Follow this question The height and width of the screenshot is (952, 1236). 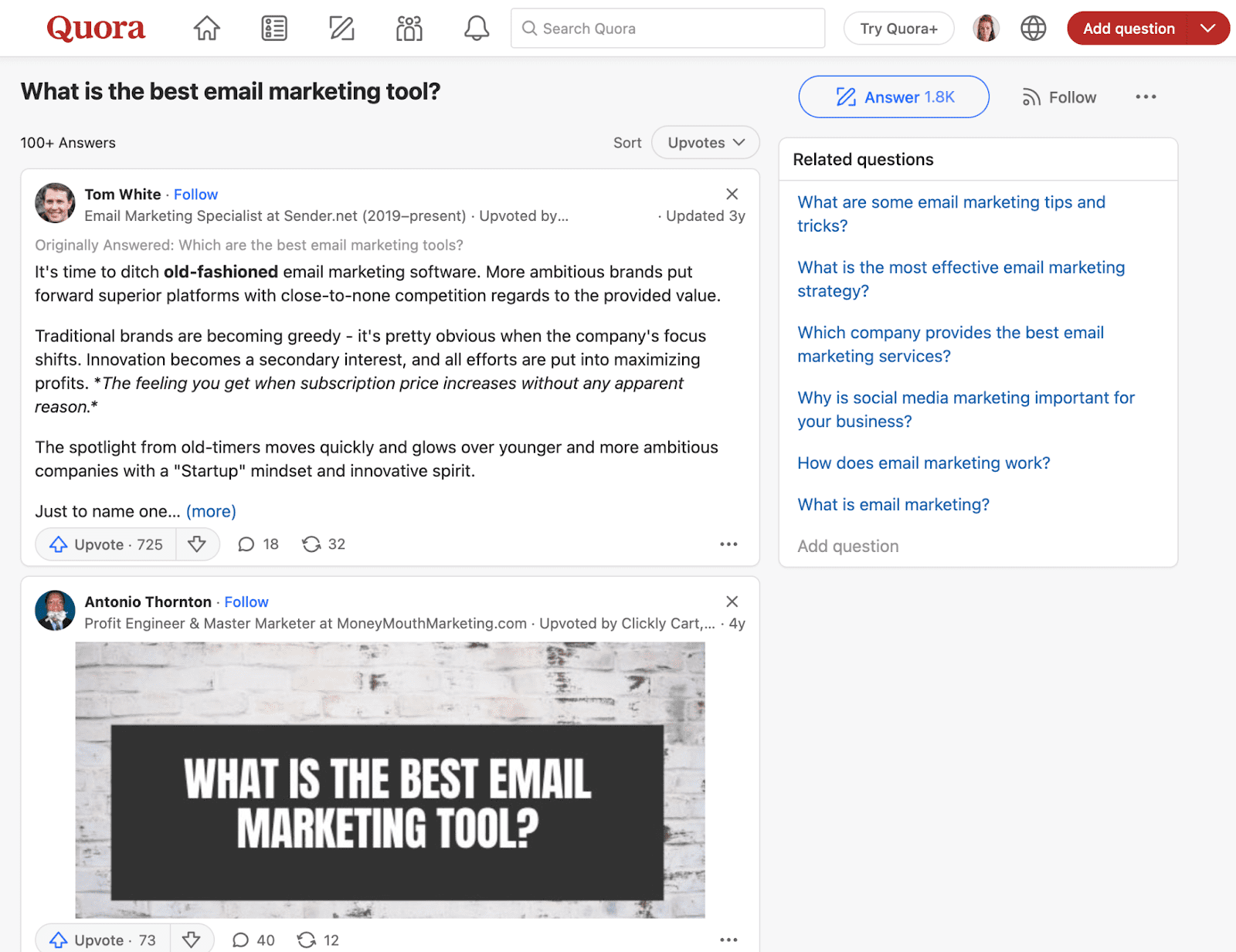tap(1059, 97)
